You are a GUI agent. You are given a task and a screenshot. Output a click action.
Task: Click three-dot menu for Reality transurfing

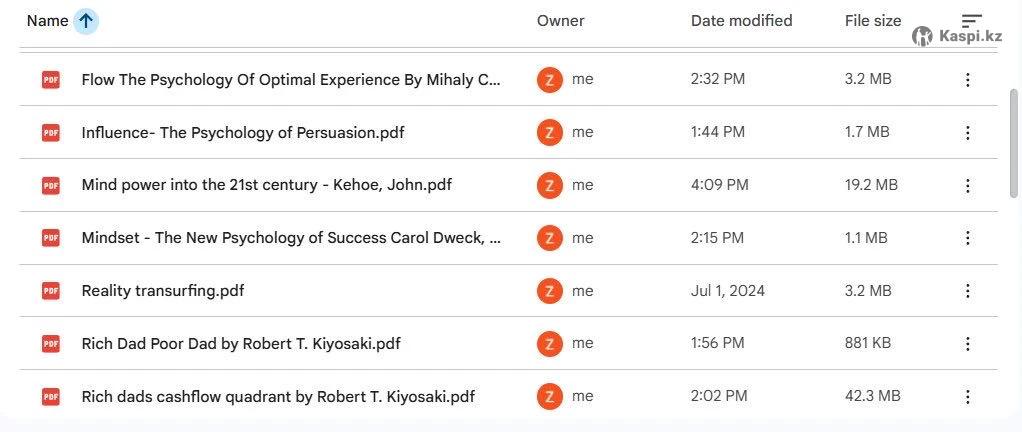967,291
